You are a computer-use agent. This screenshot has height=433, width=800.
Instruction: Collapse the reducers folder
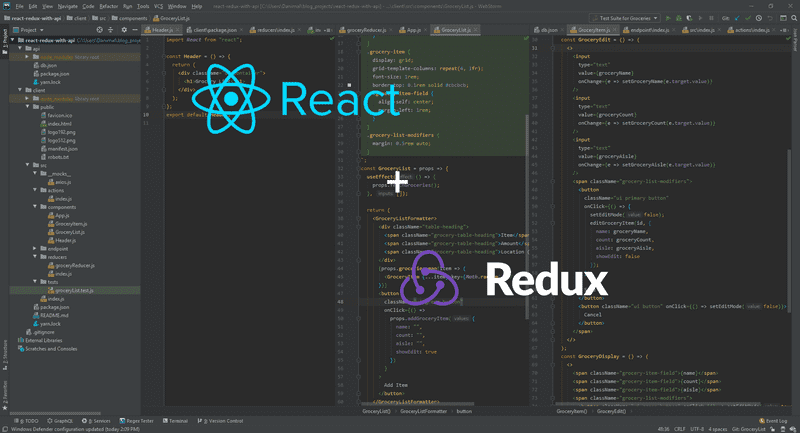click(x=35, y=257)
